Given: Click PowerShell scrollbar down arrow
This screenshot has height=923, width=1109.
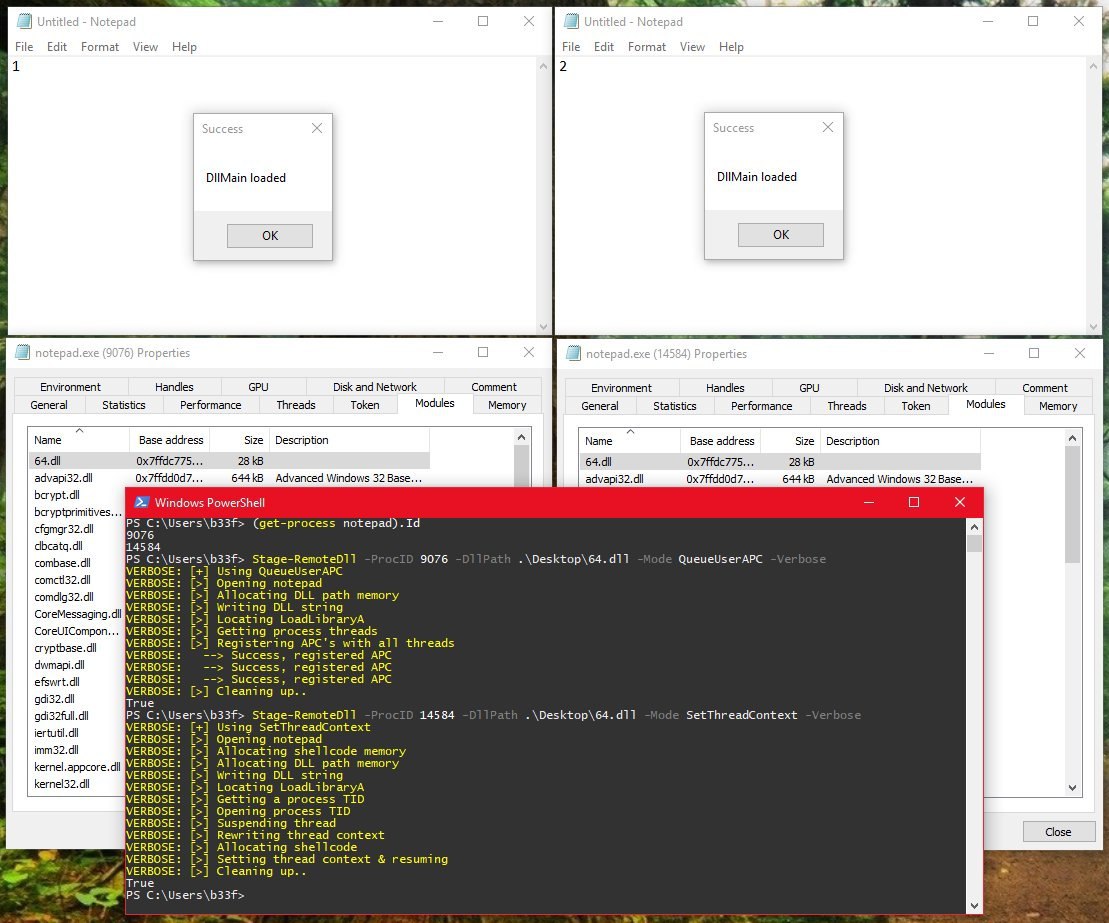Looking at the screenshot, I should [975, 905].
